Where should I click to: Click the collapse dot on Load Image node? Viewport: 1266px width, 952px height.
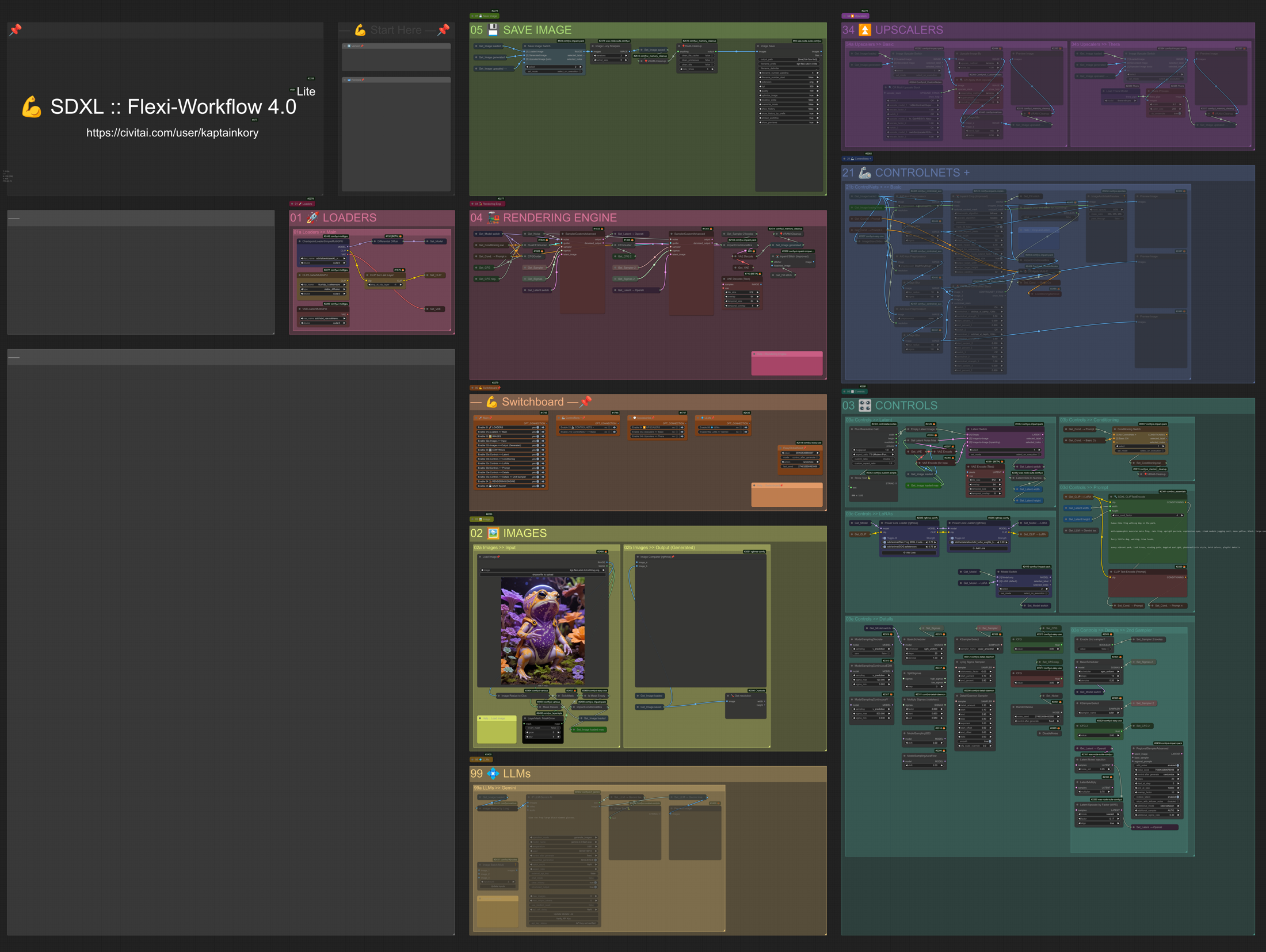click(480, 557)
